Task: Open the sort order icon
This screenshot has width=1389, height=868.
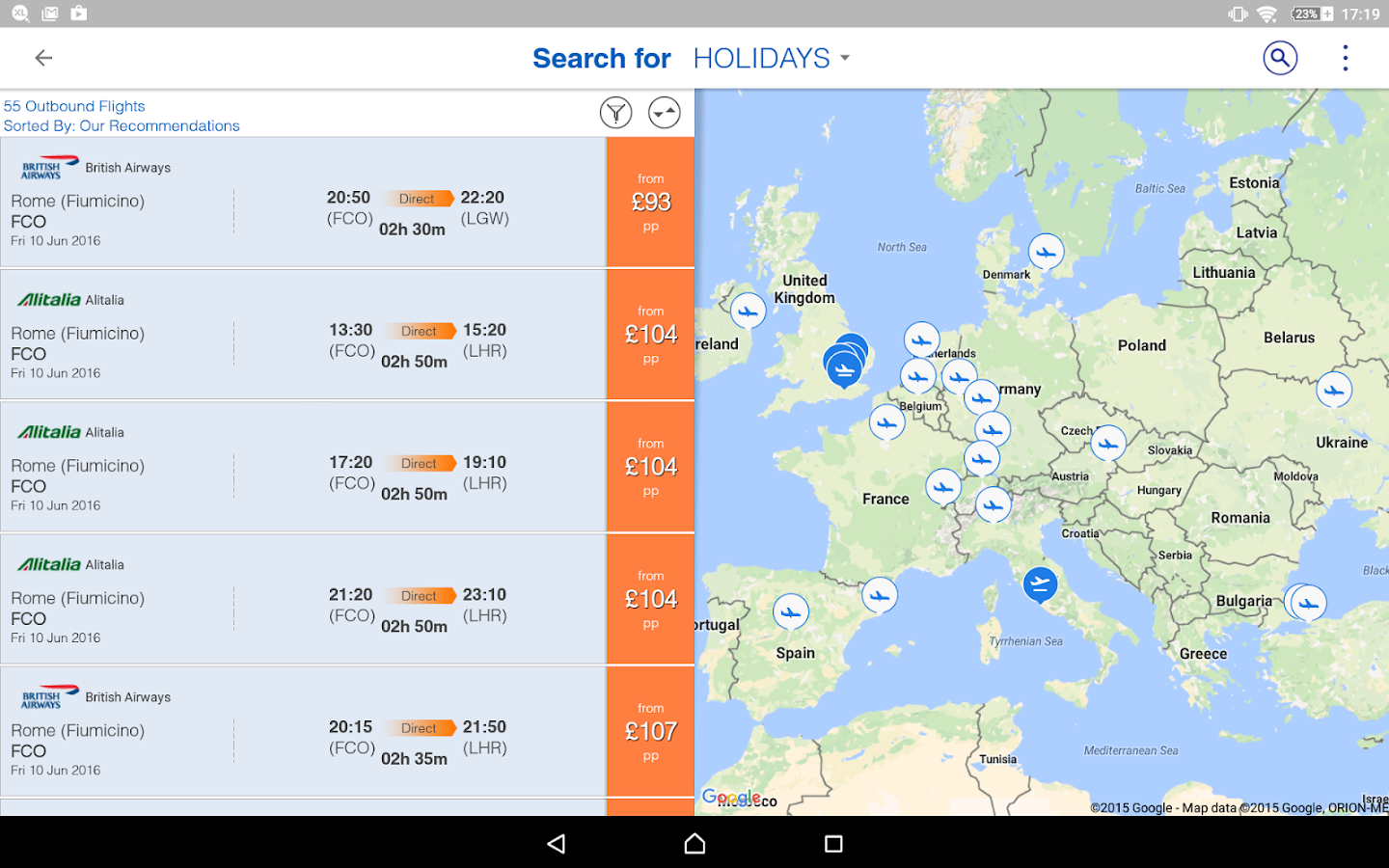Action: click(x=664, y=113)
